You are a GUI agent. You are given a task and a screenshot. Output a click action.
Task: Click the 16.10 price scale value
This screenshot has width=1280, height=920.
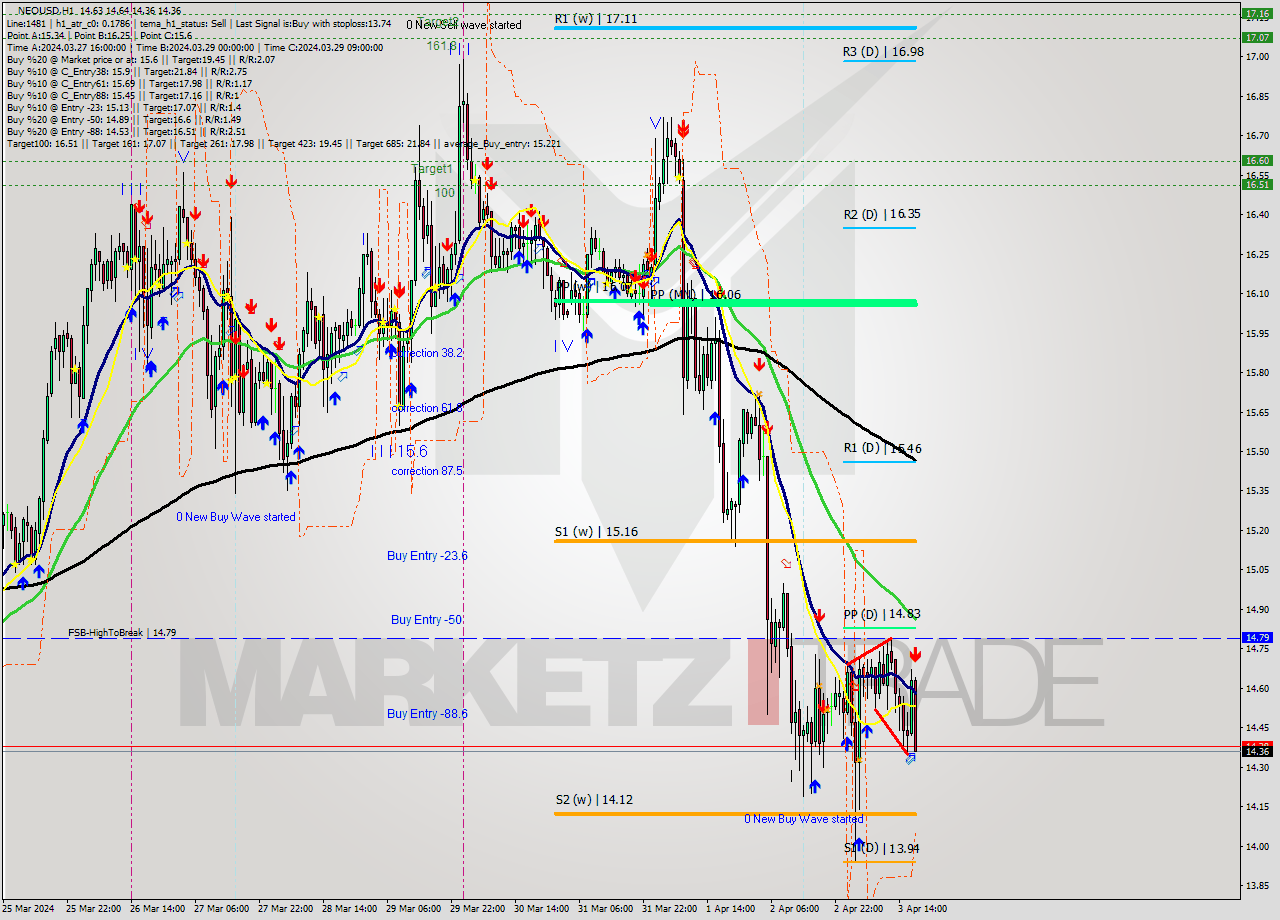click(x=1257, y=294)
